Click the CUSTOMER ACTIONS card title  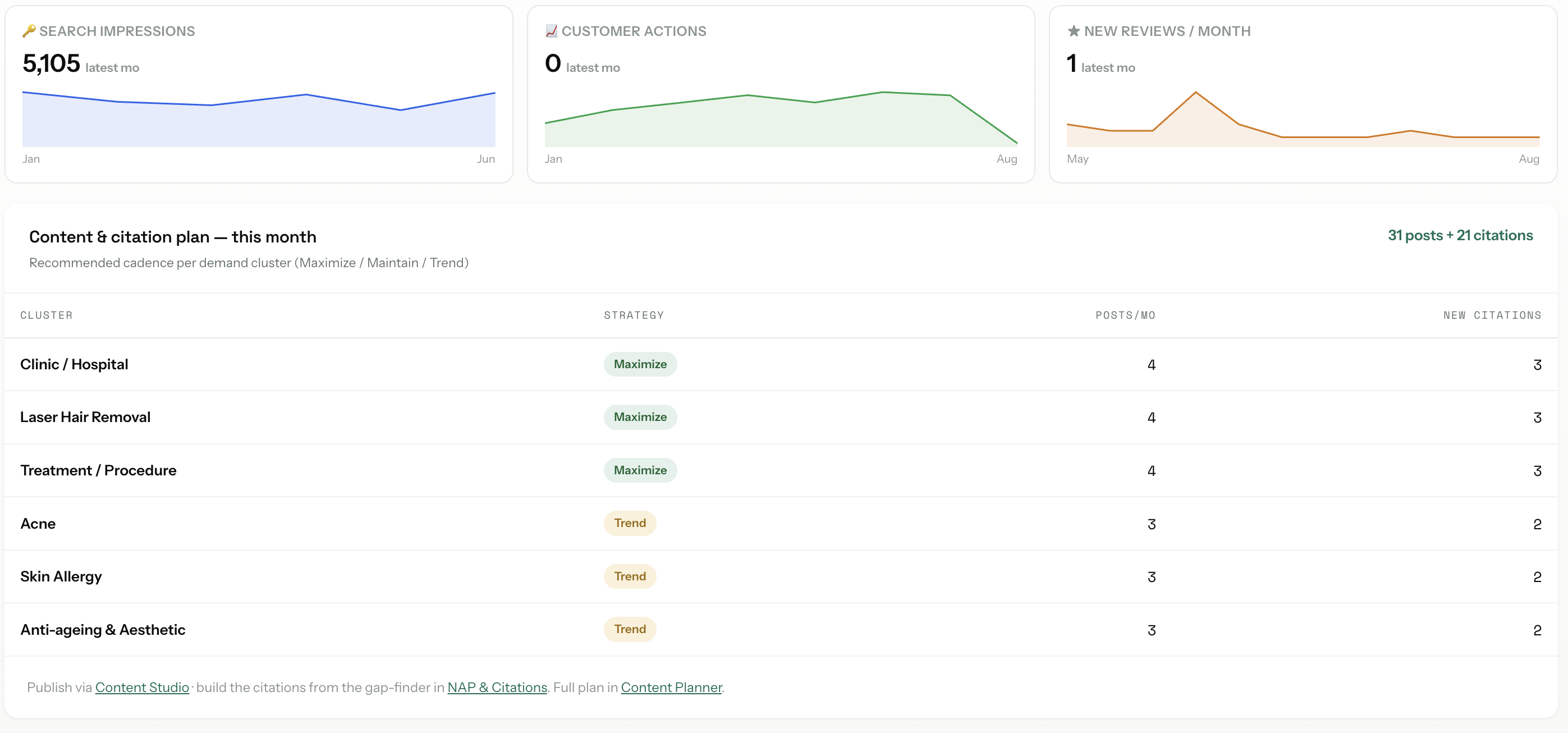634,31
